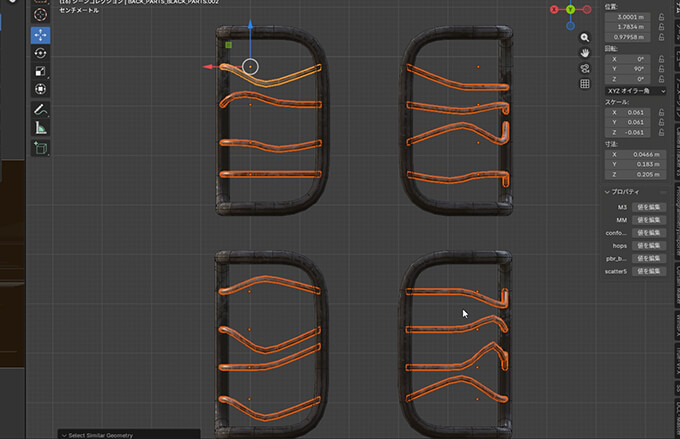The width and height of the screenshot is (680, 439).
Task: Activate the Measure tool
Action: click(x=41, y=128)
